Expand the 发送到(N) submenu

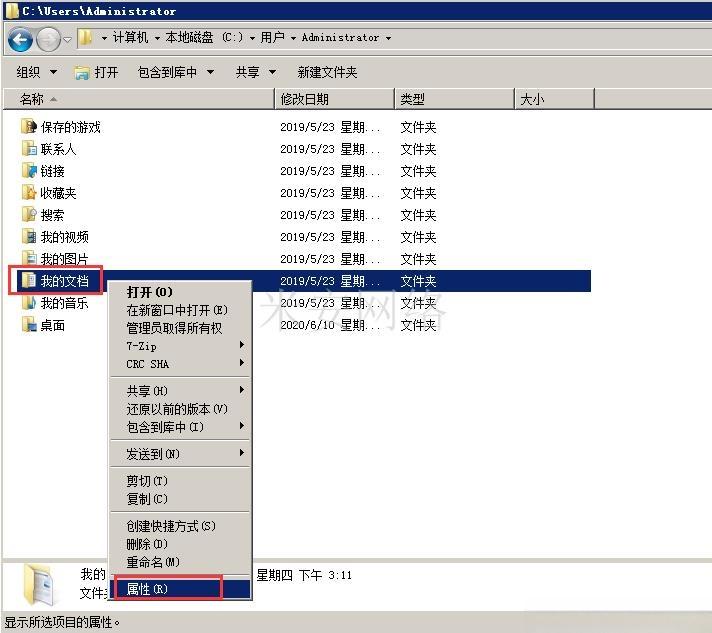180,454
